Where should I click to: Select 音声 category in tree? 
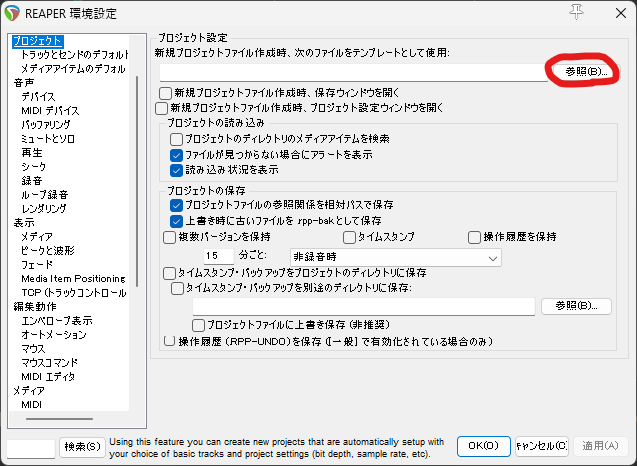tap(24, 83)
